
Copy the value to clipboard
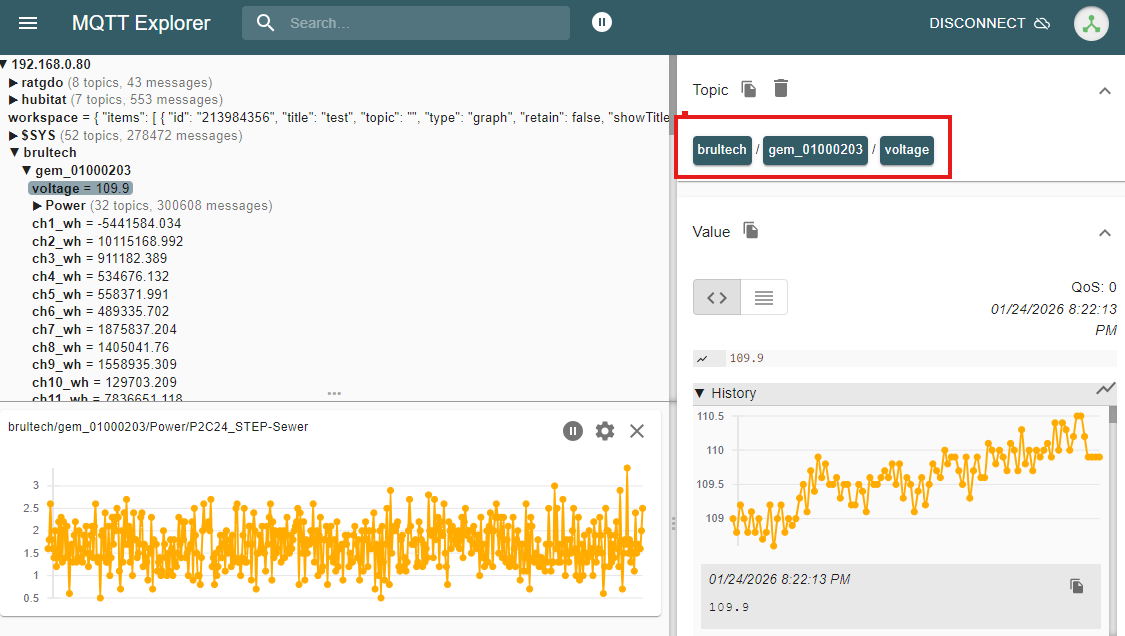(751, 231)
